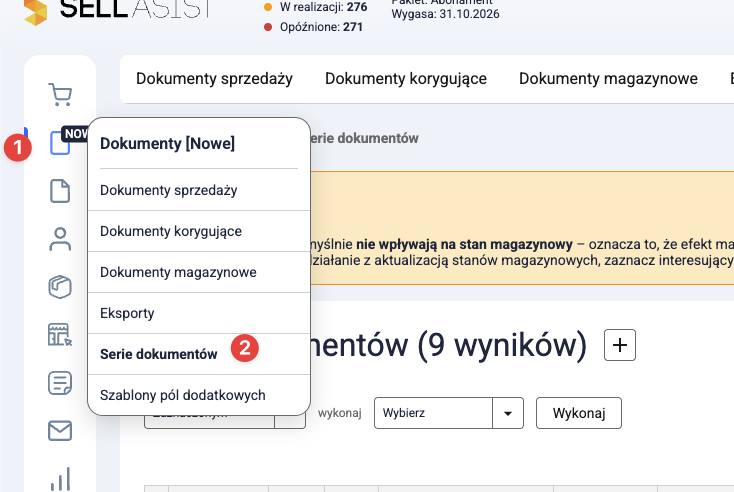Select Dokumenty sprzedaży in the popup menu

(x=168, y=190)
